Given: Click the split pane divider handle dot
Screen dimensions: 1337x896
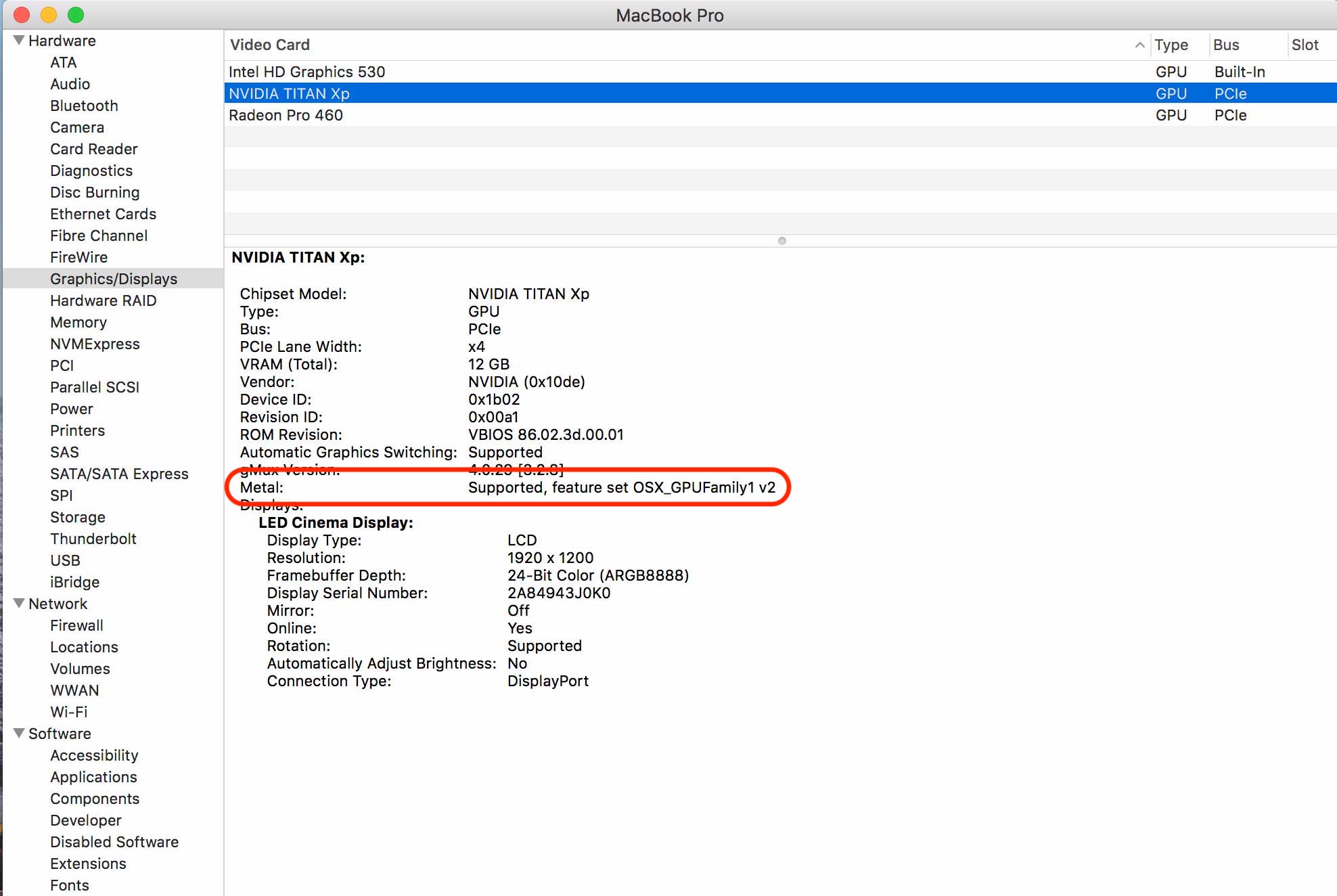Looking at the screenshot, I should pos(782,241).
